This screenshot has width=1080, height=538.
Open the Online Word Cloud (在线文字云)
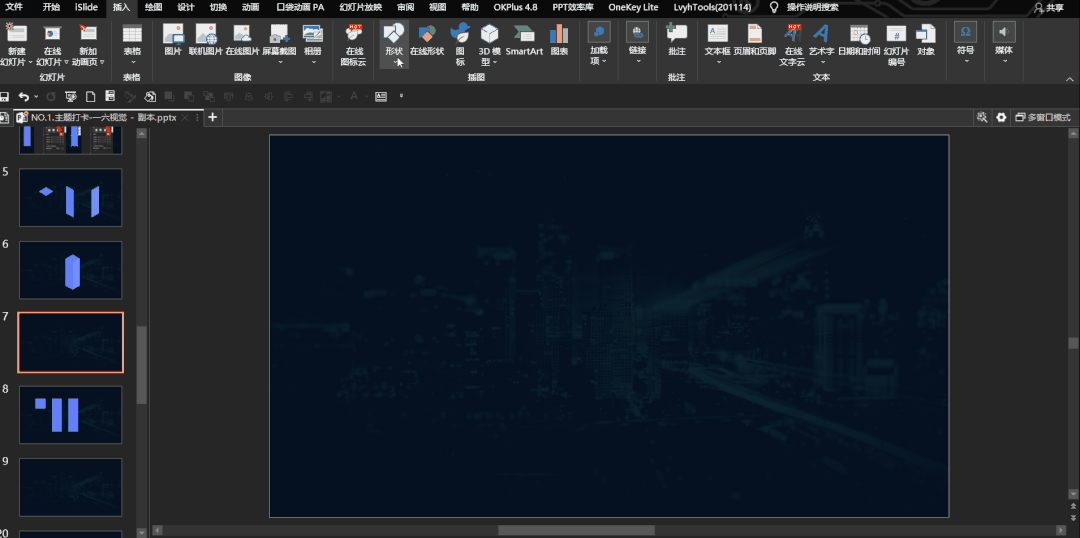coord(792,33)
